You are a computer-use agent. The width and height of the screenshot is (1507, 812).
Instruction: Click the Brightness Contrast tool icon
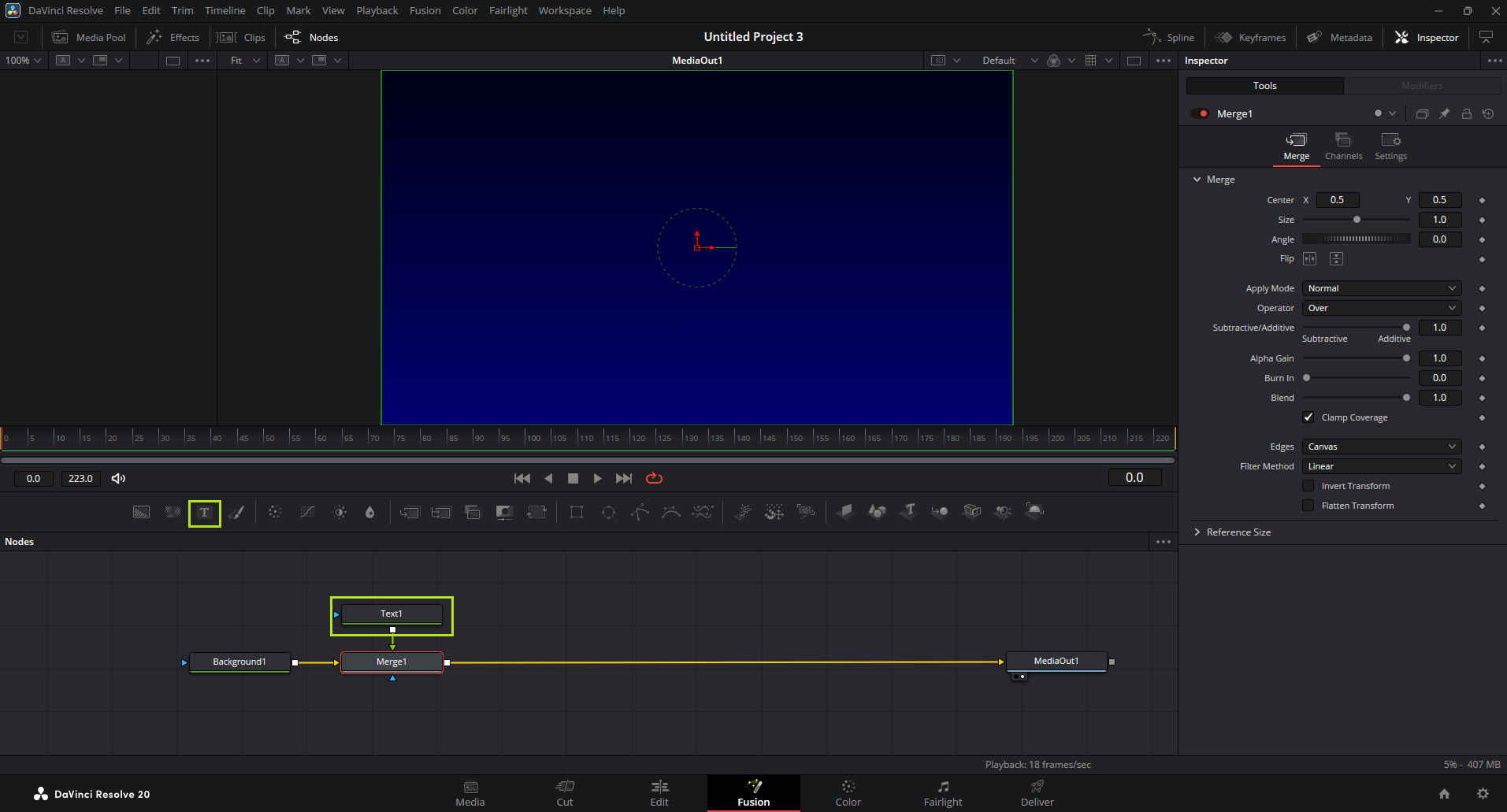point(340,513)
